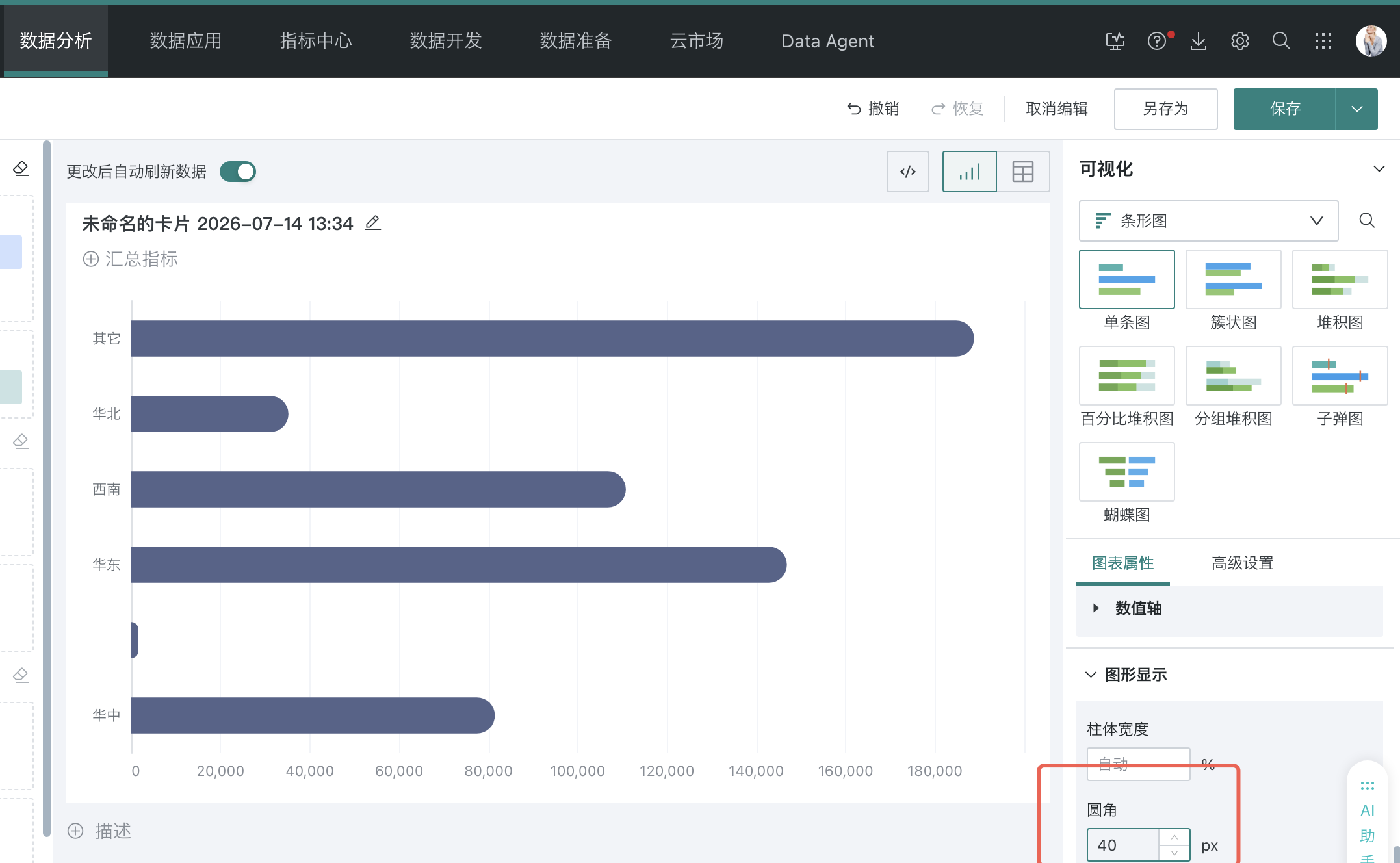
Task: Switch to code view icon
Action: coord(908,172)
